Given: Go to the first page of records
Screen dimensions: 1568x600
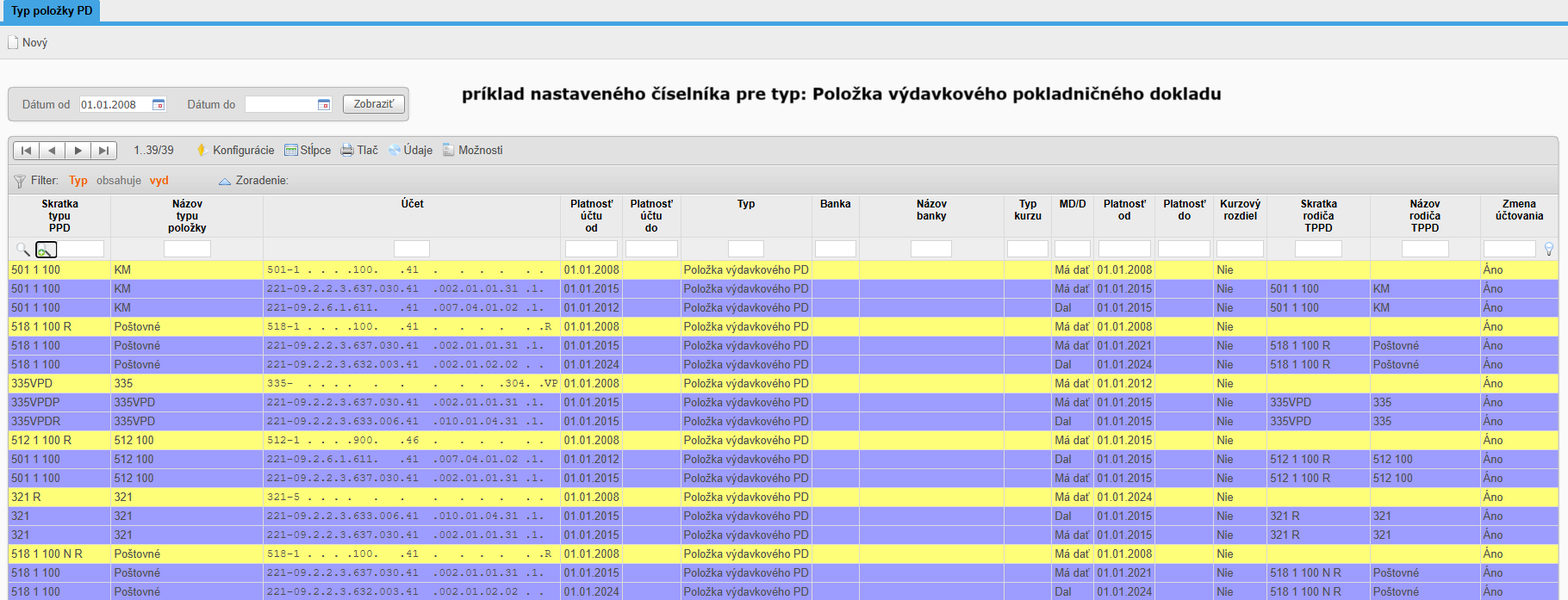Looking at the screenshot, I should point(26,151).
